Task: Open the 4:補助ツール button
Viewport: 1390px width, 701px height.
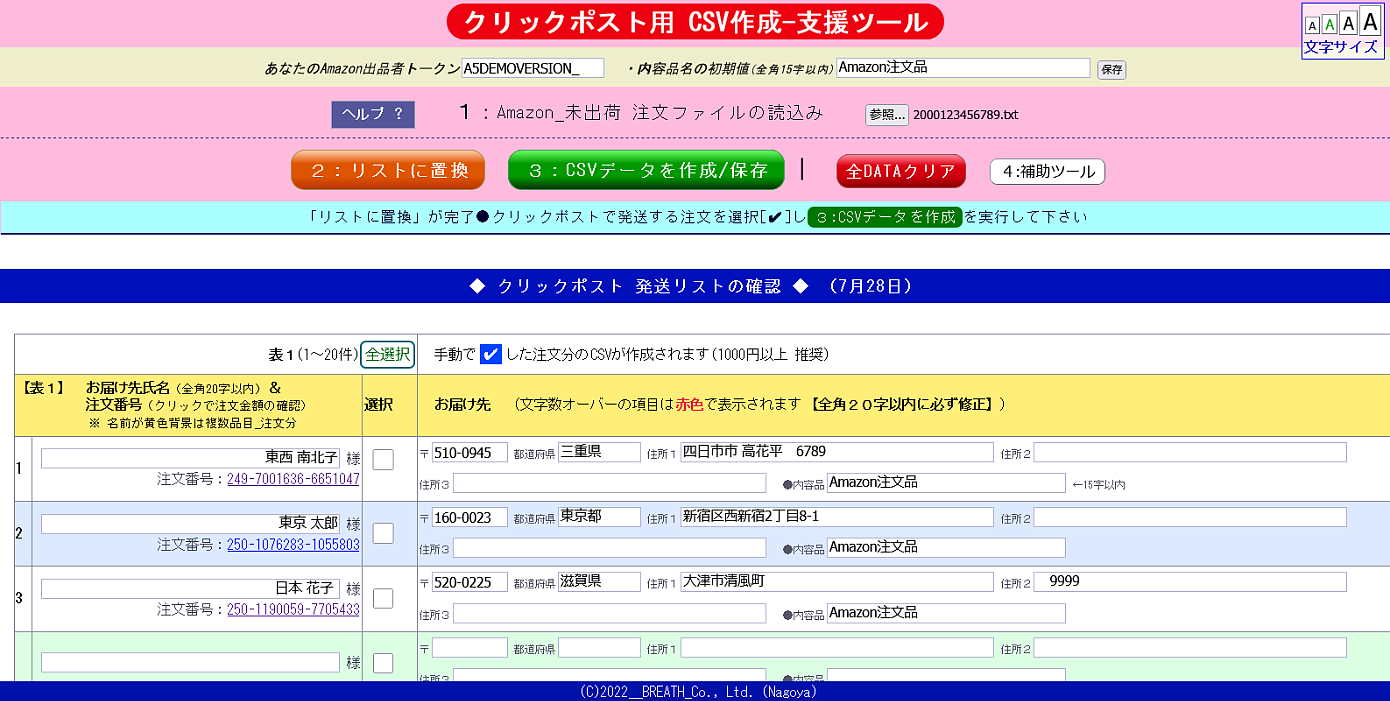Action: point(1047,172)
